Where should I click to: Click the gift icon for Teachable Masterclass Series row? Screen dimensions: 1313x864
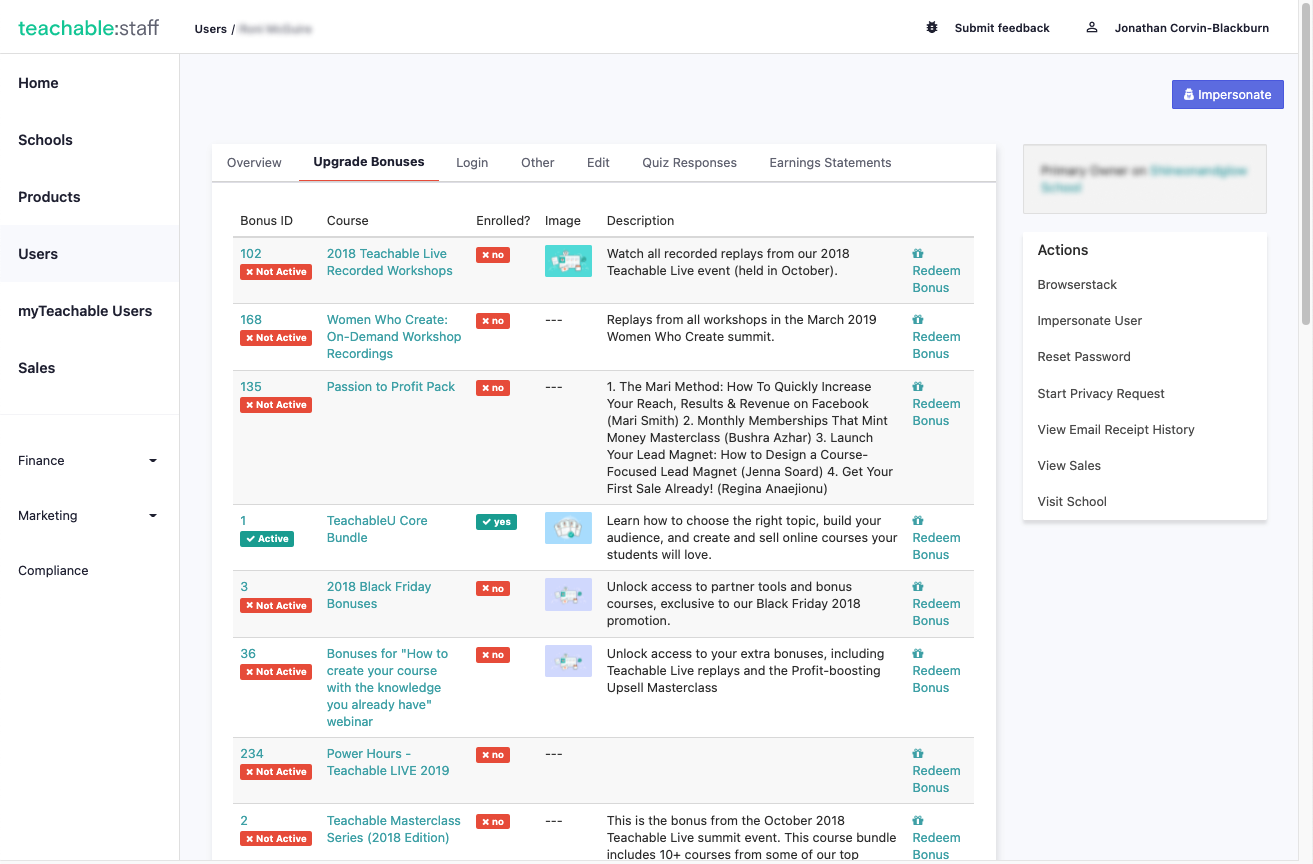point(918,821)
